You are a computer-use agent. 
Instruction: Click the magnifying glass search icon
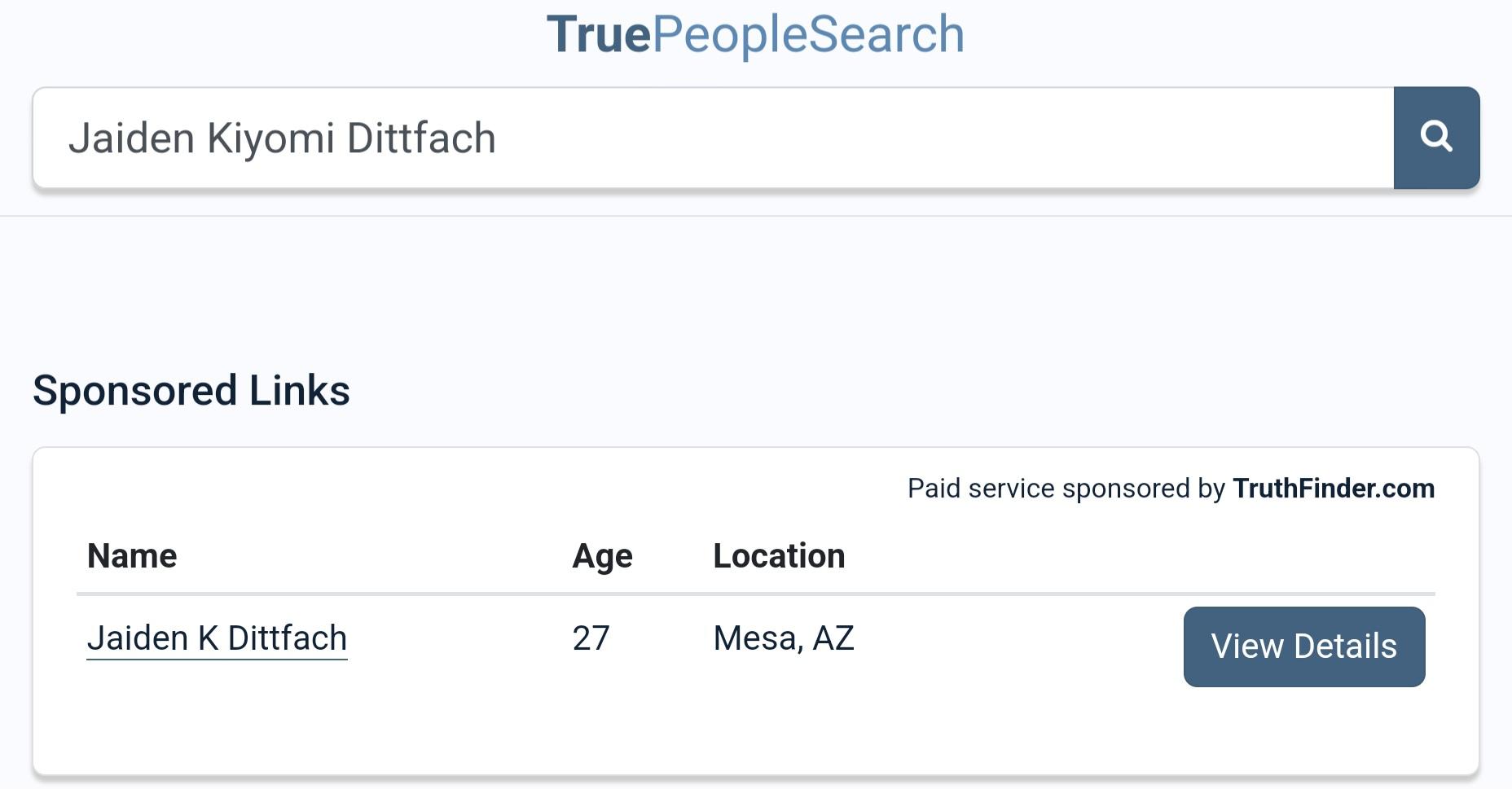click(1436, 138)
